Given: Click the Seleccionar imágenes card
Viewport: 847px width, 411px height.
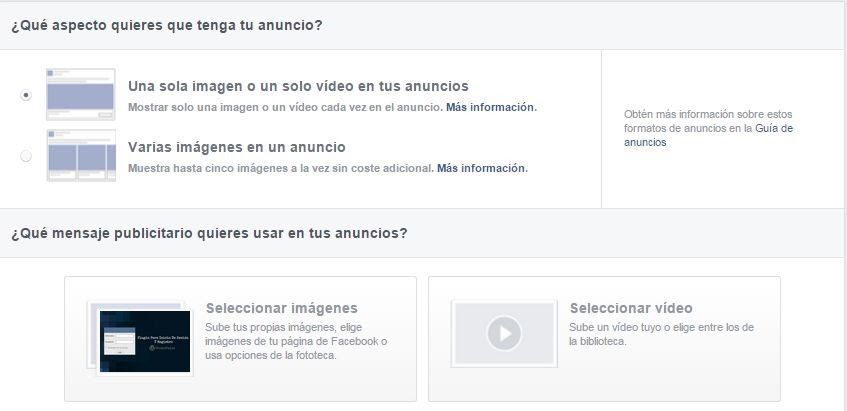Looking at the screenshot, I should [x=240, y=339].
